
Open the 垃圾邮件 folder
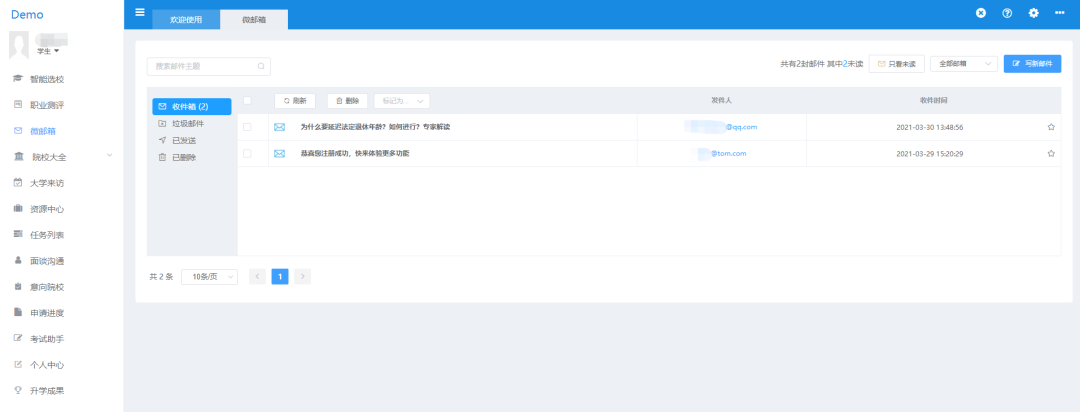(188, 123)
